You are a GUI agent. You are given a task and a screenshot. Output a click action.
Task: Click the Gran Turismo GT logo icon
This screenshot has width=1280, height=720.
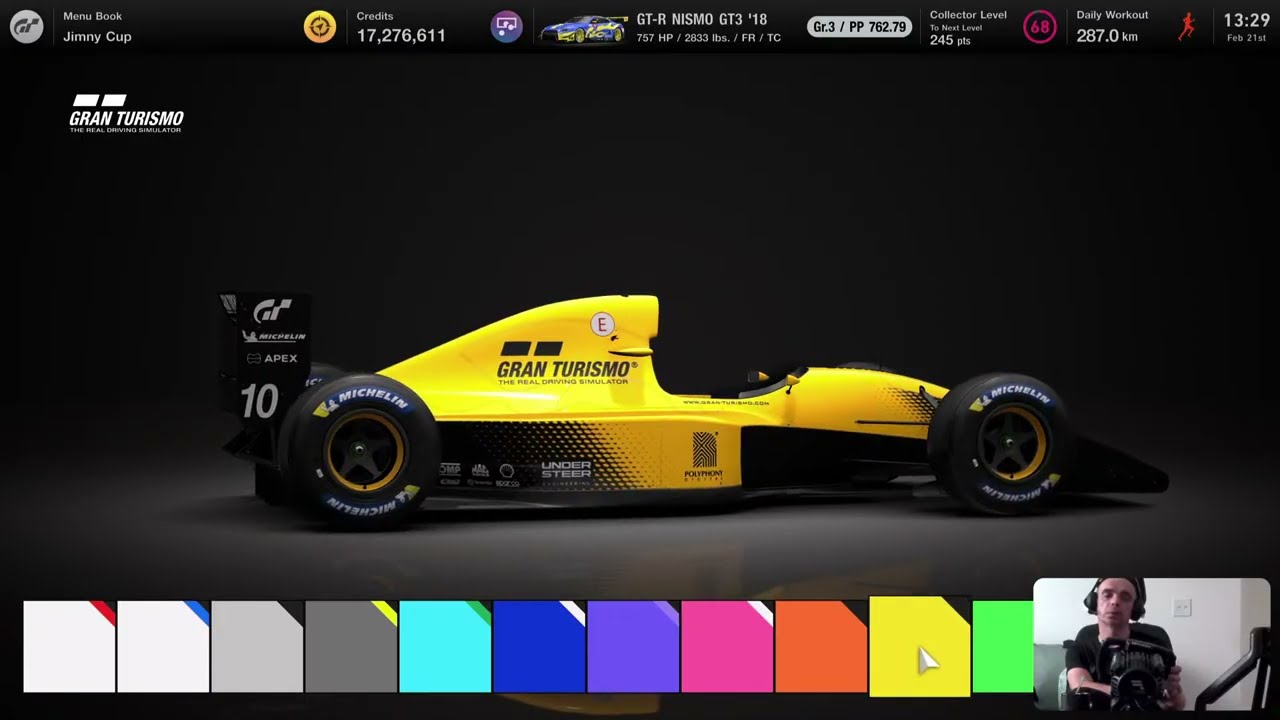tap(27, 27)
